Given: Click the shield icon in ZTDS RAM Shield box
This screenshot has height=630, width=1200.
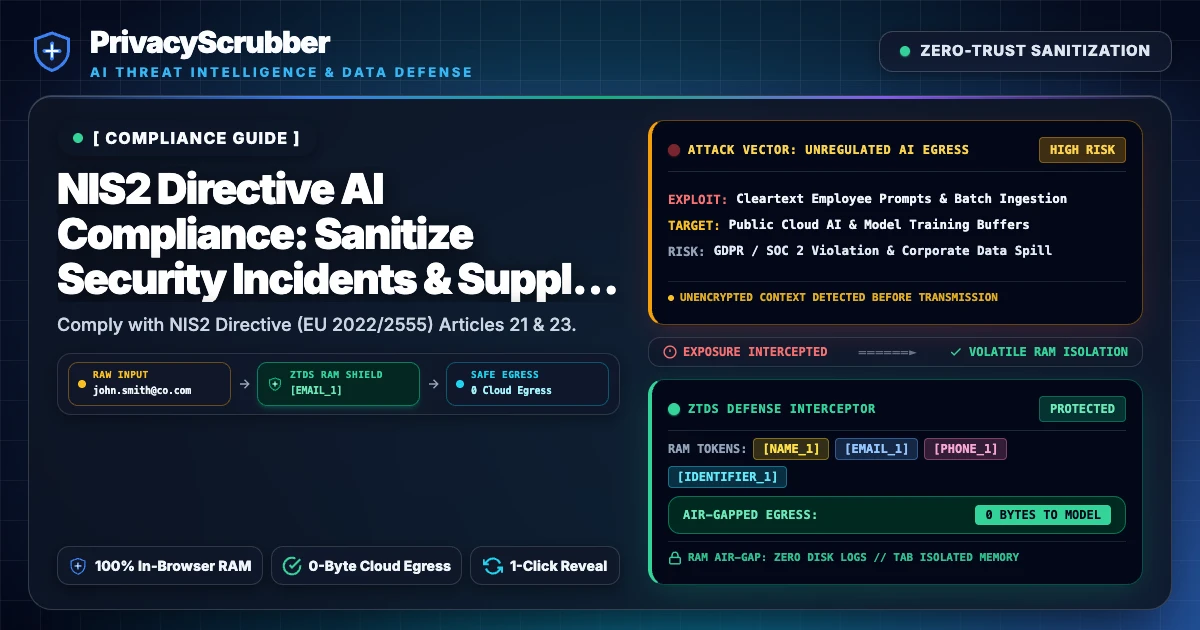Looking at the screenshot, I should tap(275, 383).
